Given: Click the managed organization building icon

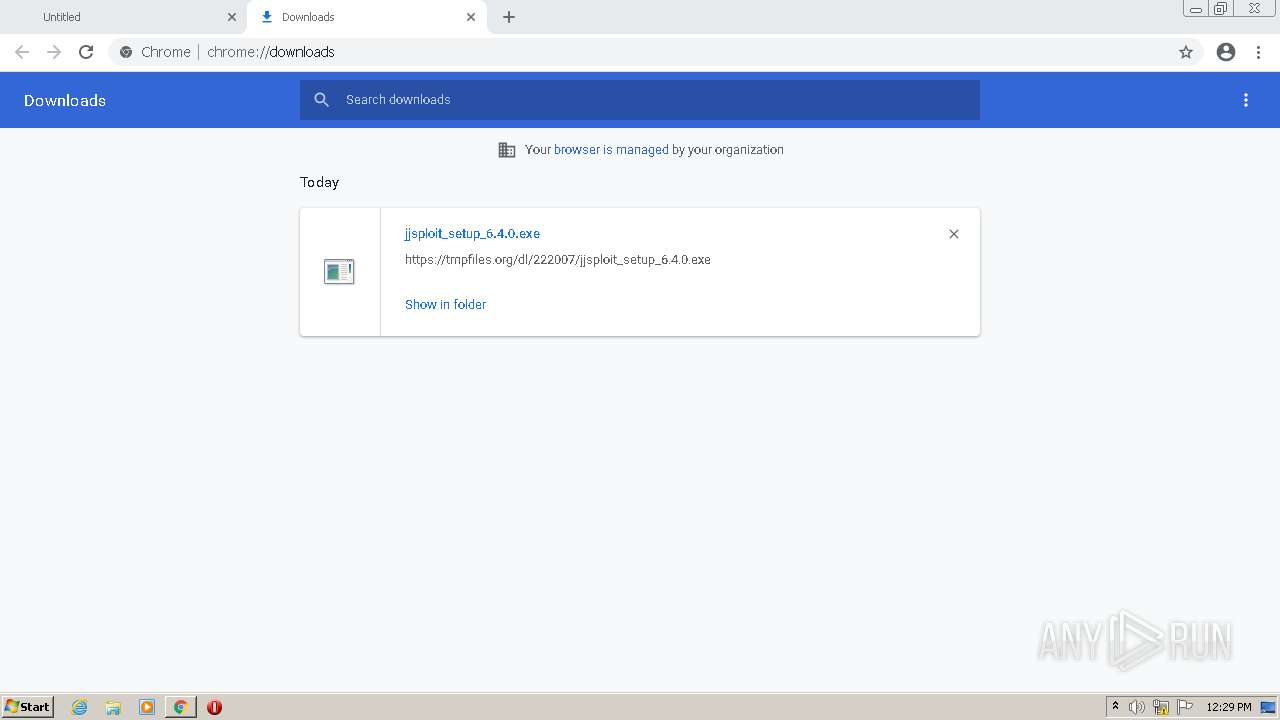Looking at the screenshot, I should tap(507, 150).
